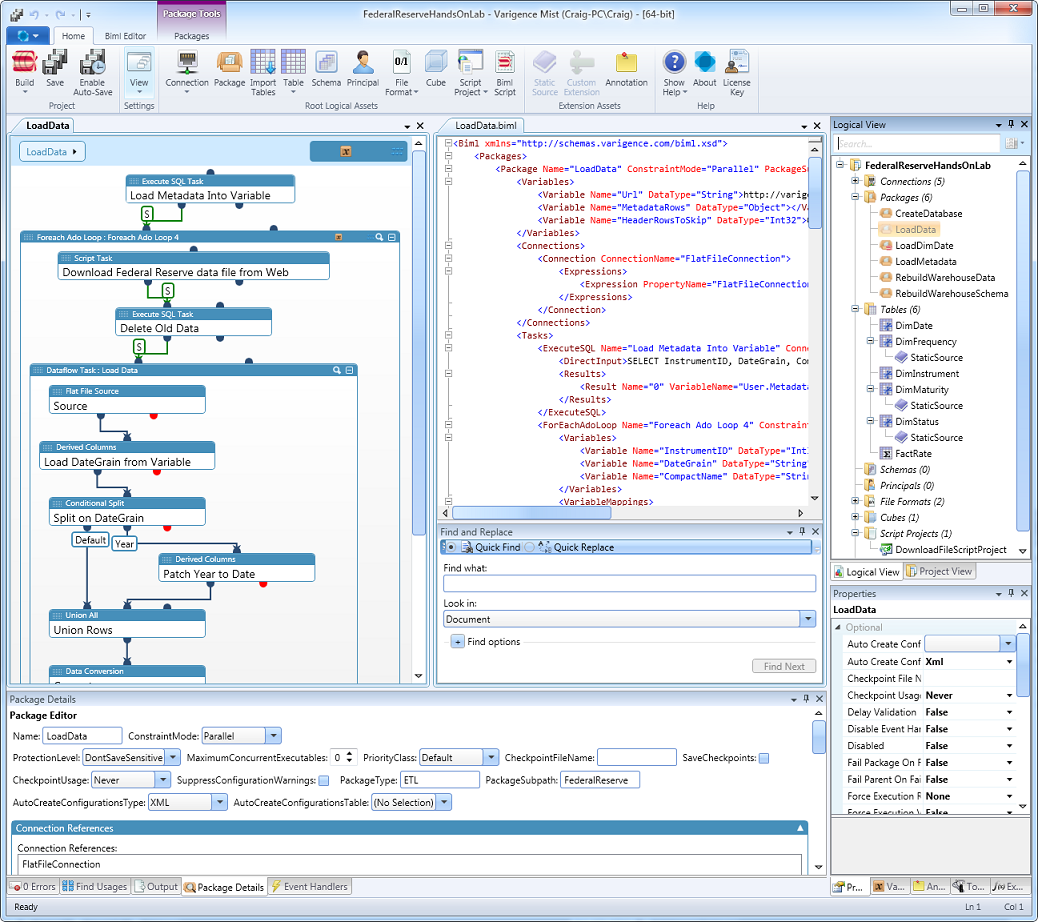The height and width of the screenshot is (922, 1038).
Task: Add a new Principal asset
Action: [x=363, y=69]
